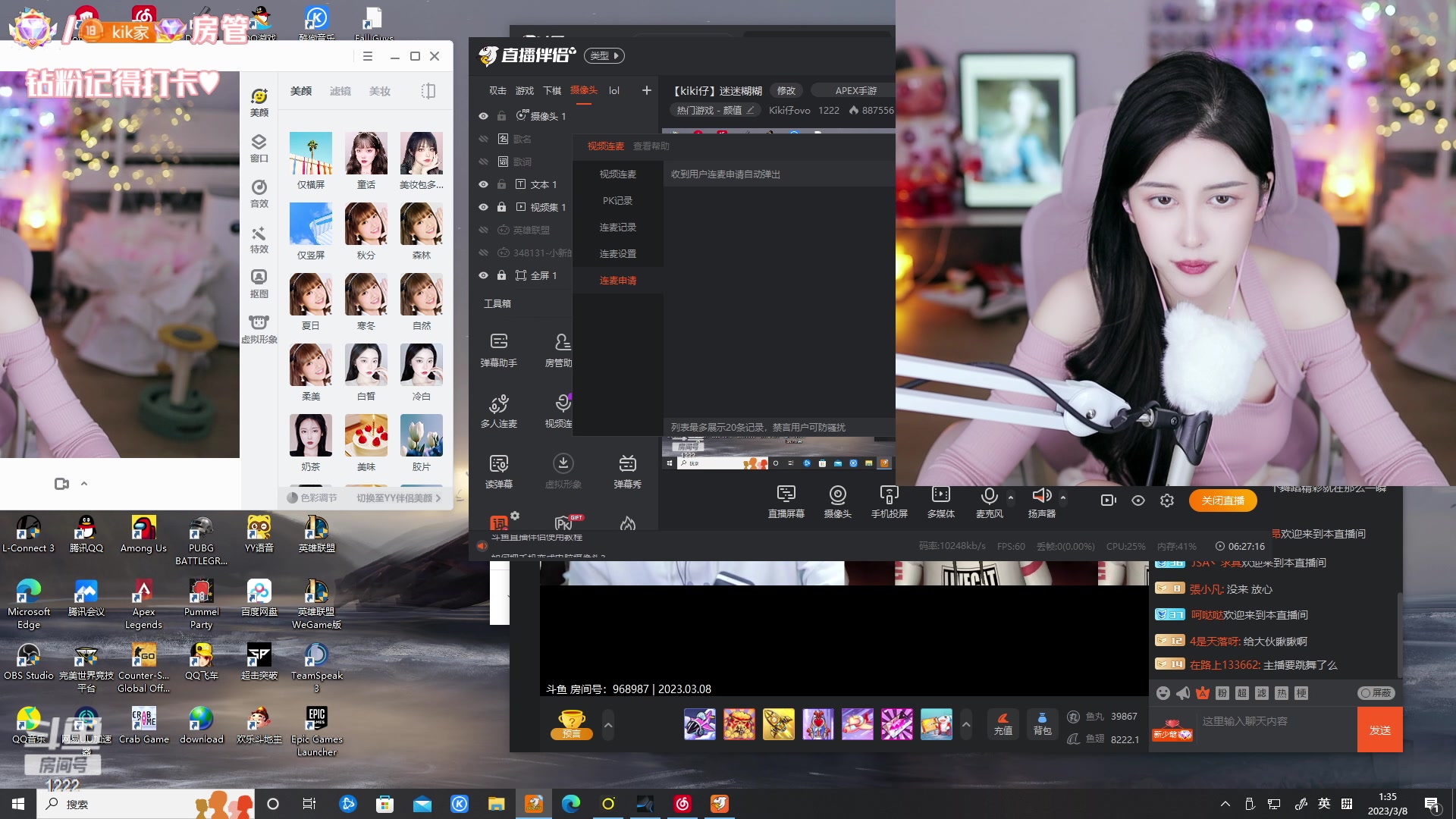Add 直播屏幕 screen capture source

[786, 502]
